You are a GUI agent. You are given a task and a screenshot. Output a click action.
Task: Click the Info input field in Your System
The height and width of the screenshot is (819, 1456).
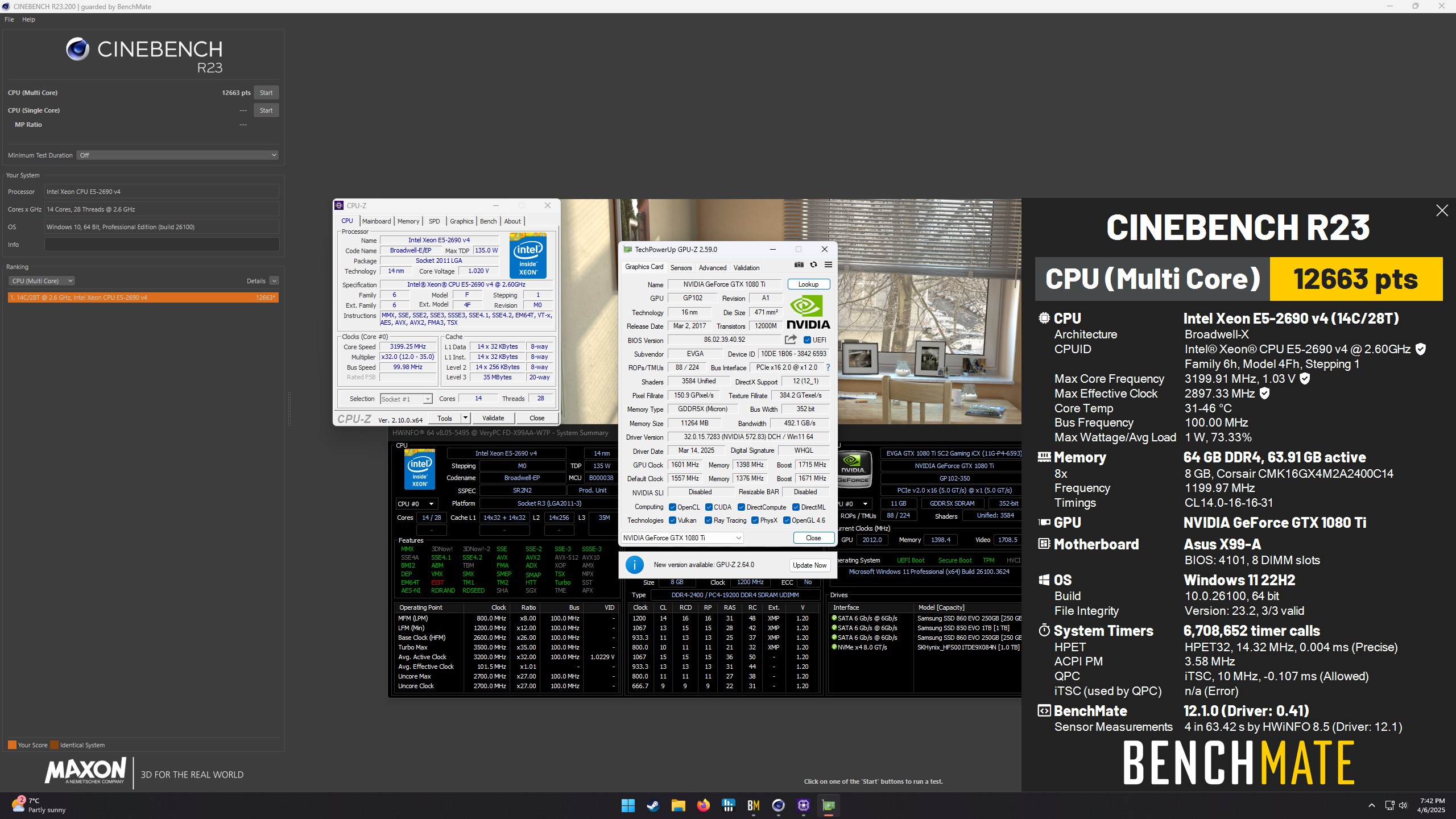point(162,245)
